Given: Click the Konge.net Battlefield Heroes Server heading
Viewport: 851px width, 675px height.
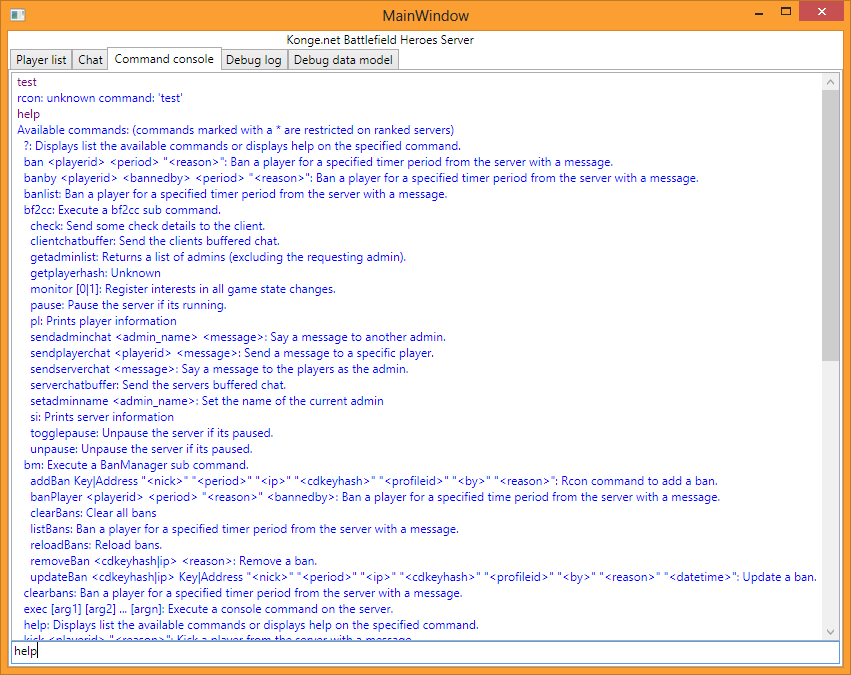Looking at the screenshot, I should tap(380, 40).
